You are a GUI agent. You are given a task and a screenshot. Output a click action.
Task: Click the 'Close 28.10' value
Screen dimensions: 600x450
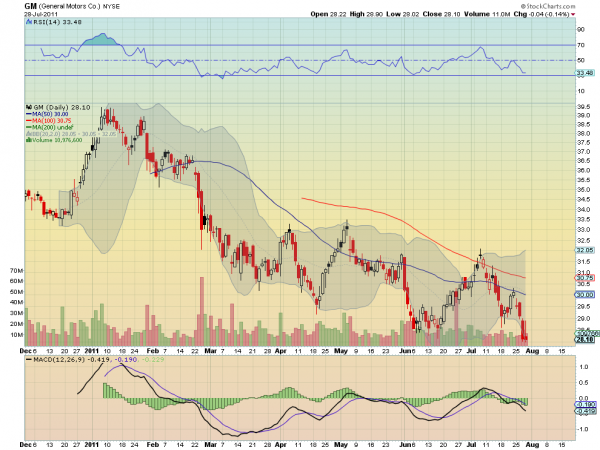[x=442, y=14]
